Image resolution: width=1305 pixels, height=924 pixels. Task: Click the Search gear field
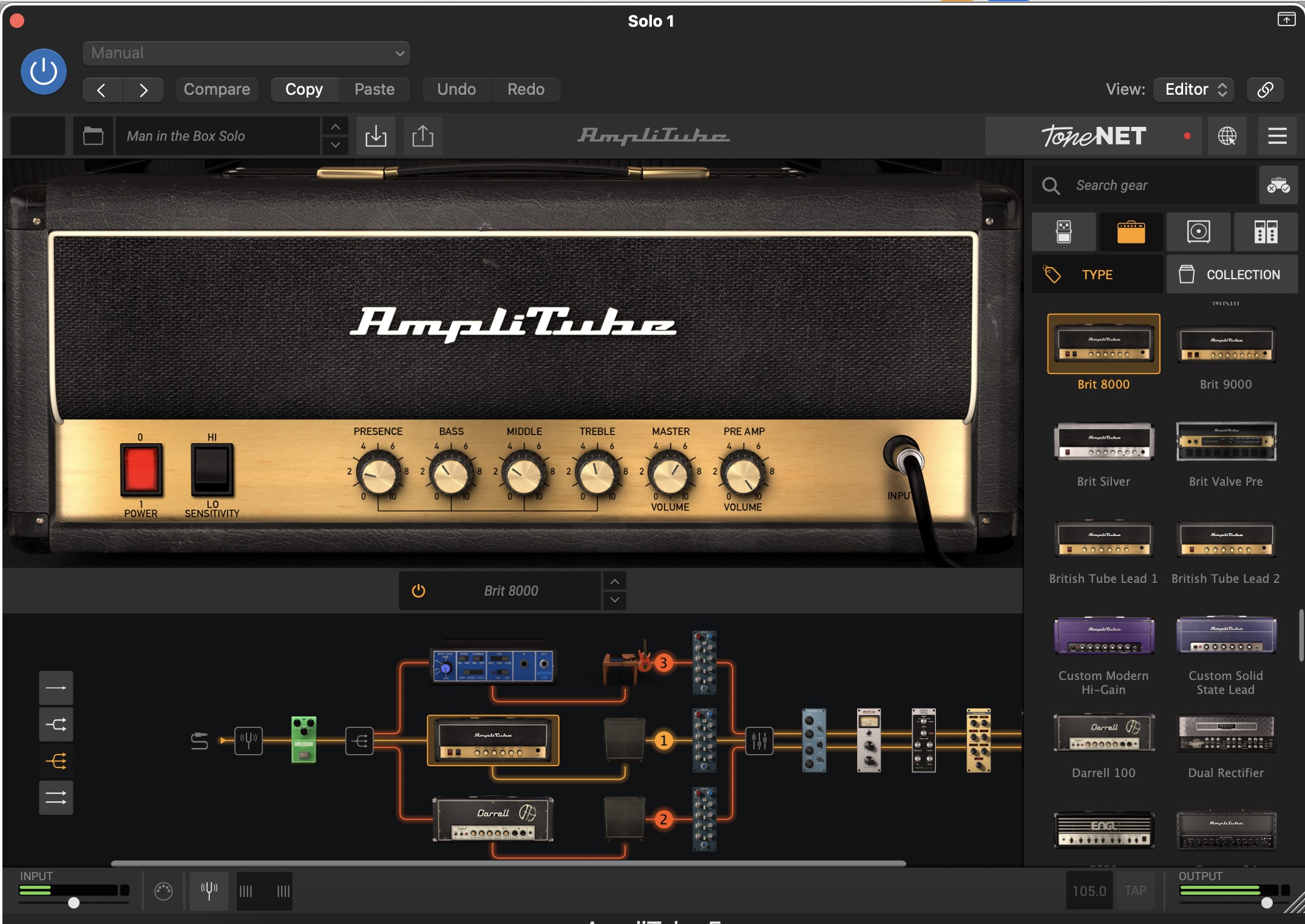(x=1144, y=185)
